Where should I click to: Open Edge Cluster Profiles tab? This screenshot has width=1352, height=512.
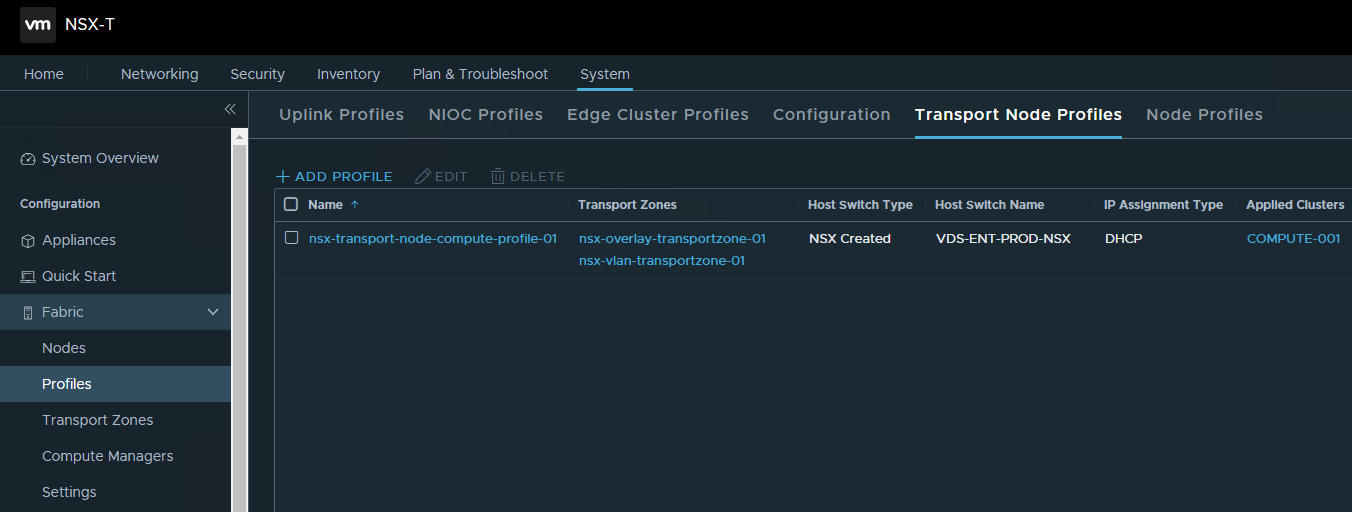(658, 115)
